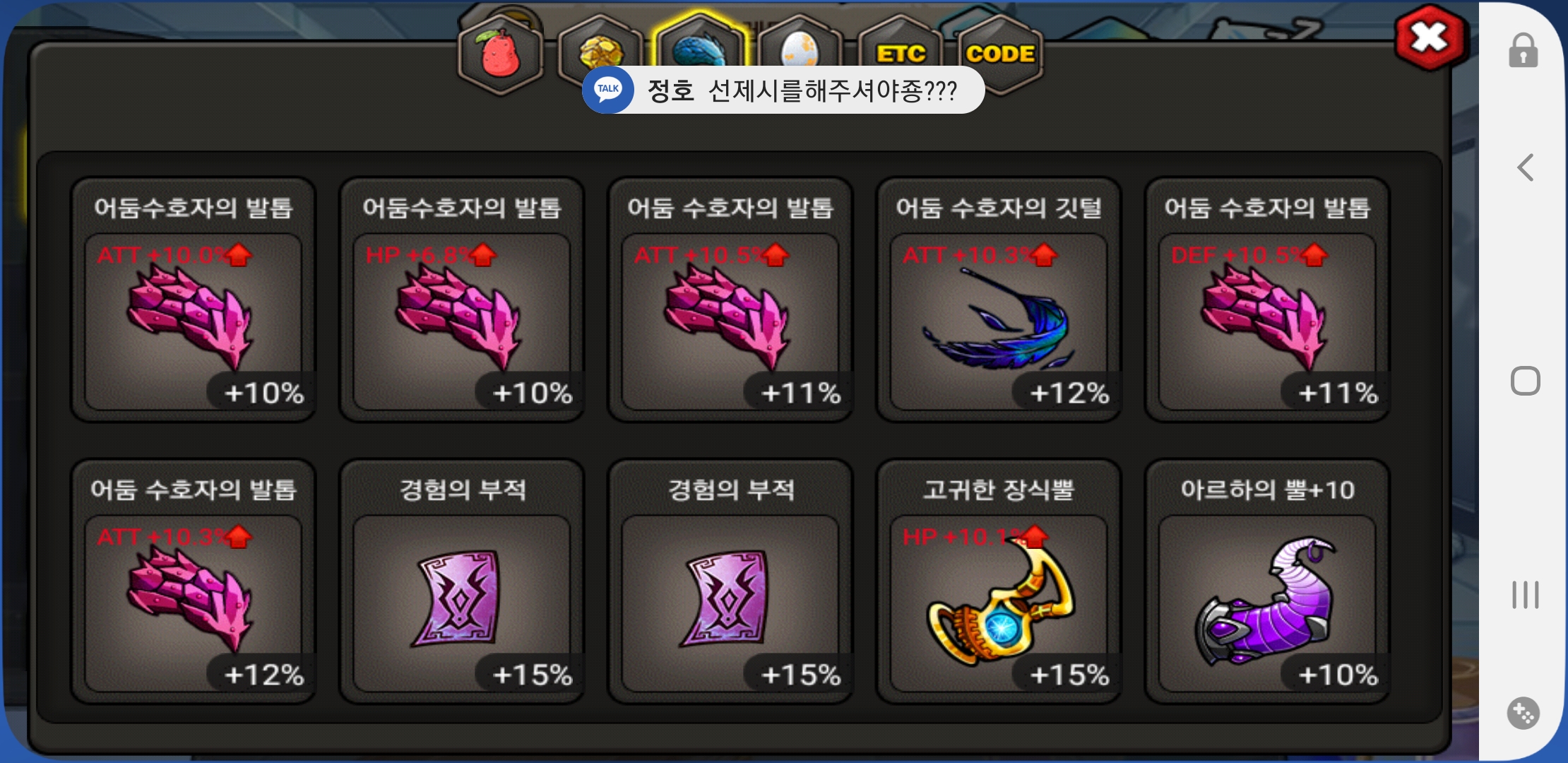Pick the ATT +10.5% claw item
The height and width of the screenshot is (763, 1568).
tap(730, 300)
